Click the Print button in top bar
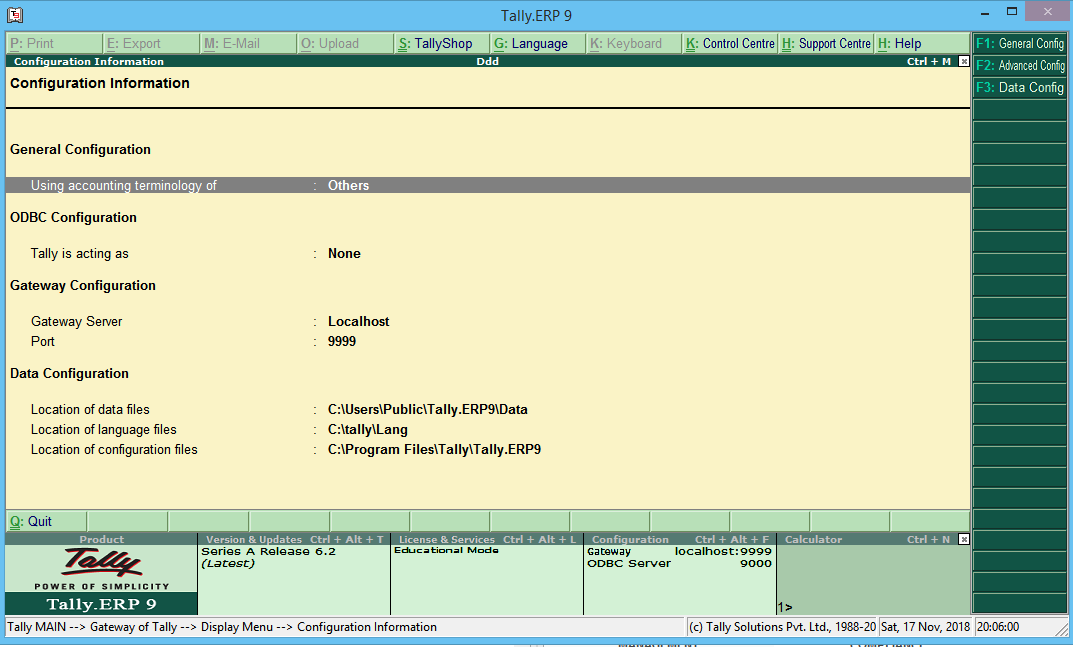Image resolution: width=1073 pixels, height=647 pixels. 54,44
